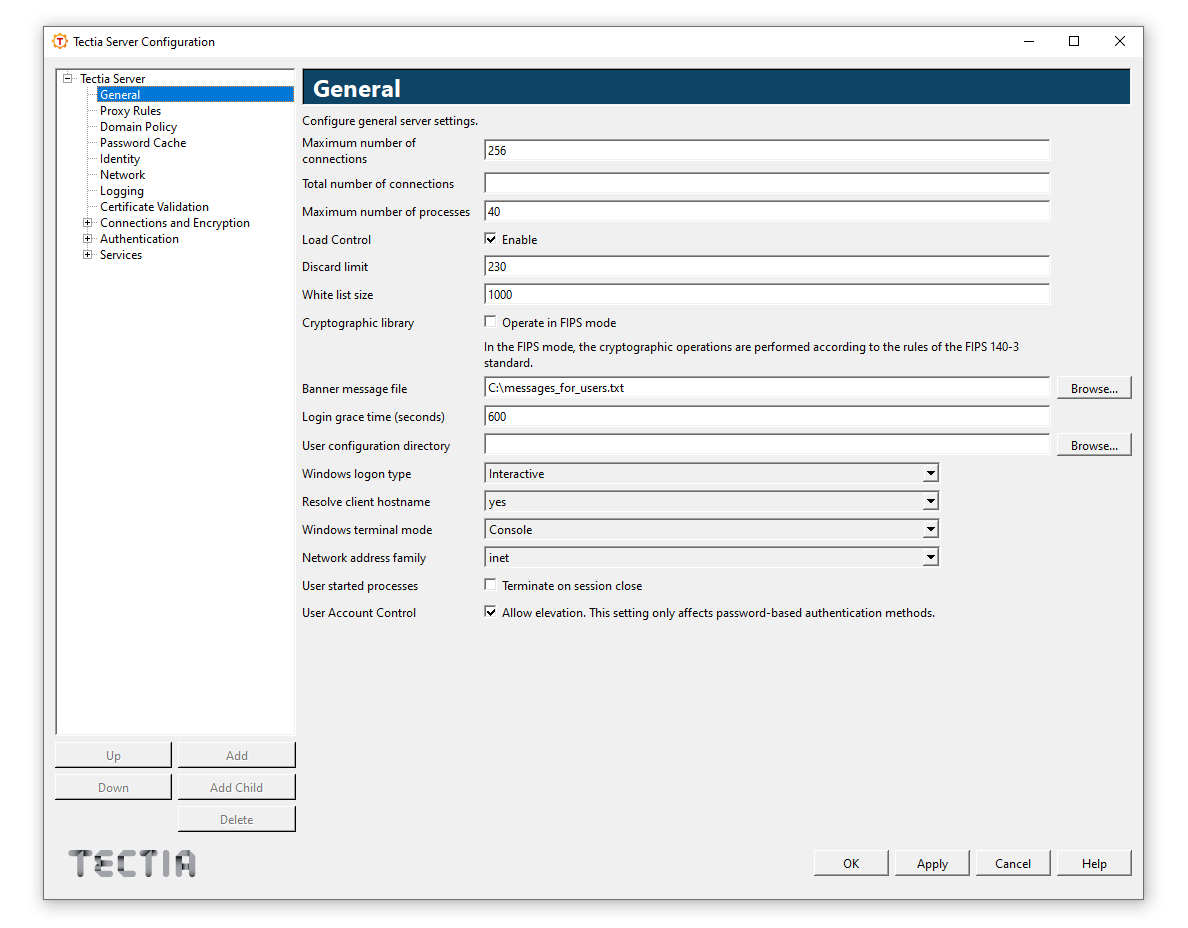Expand the Services tree node
1188x928 pixels.
(87, 255)
